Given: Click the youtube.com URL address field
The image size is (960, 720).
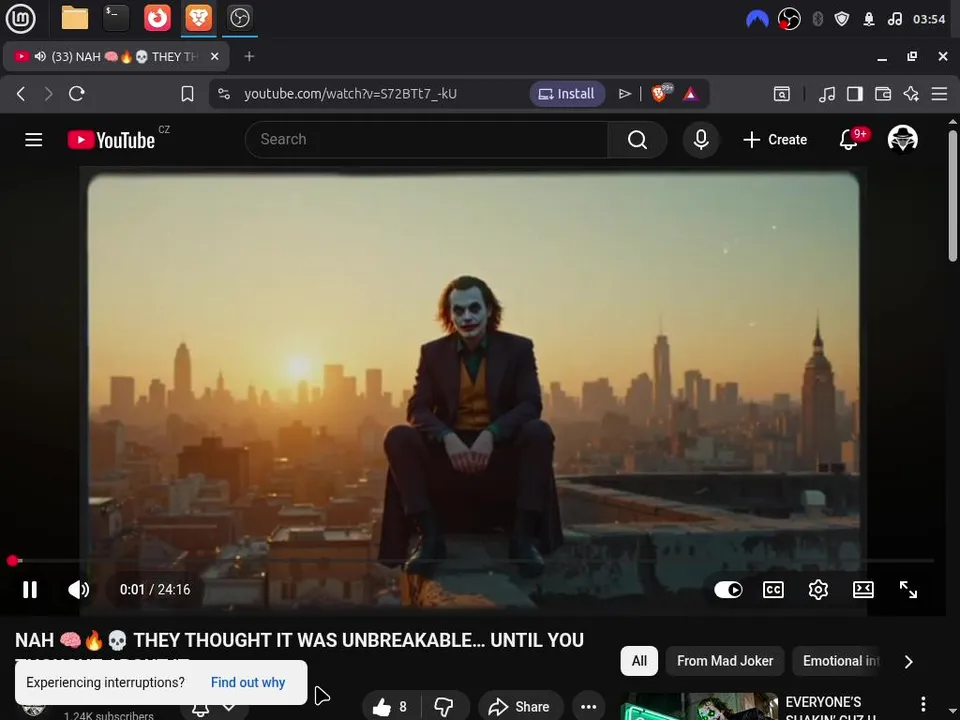Looking at the screenshot, I should click(350, 94).
